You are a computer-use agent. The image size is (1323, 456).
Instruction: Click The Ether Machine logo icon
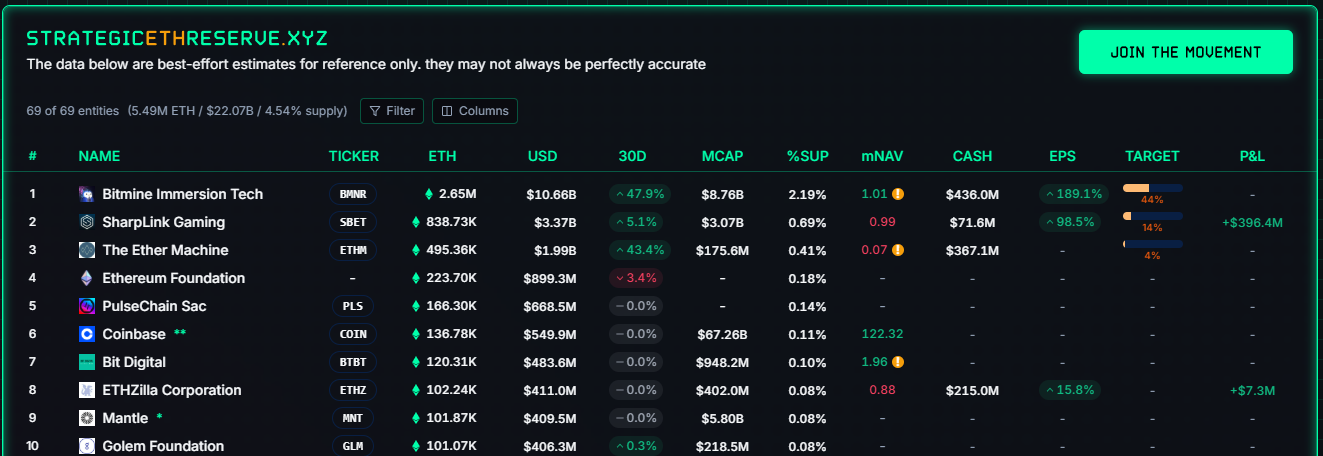[x=86, y=250]
